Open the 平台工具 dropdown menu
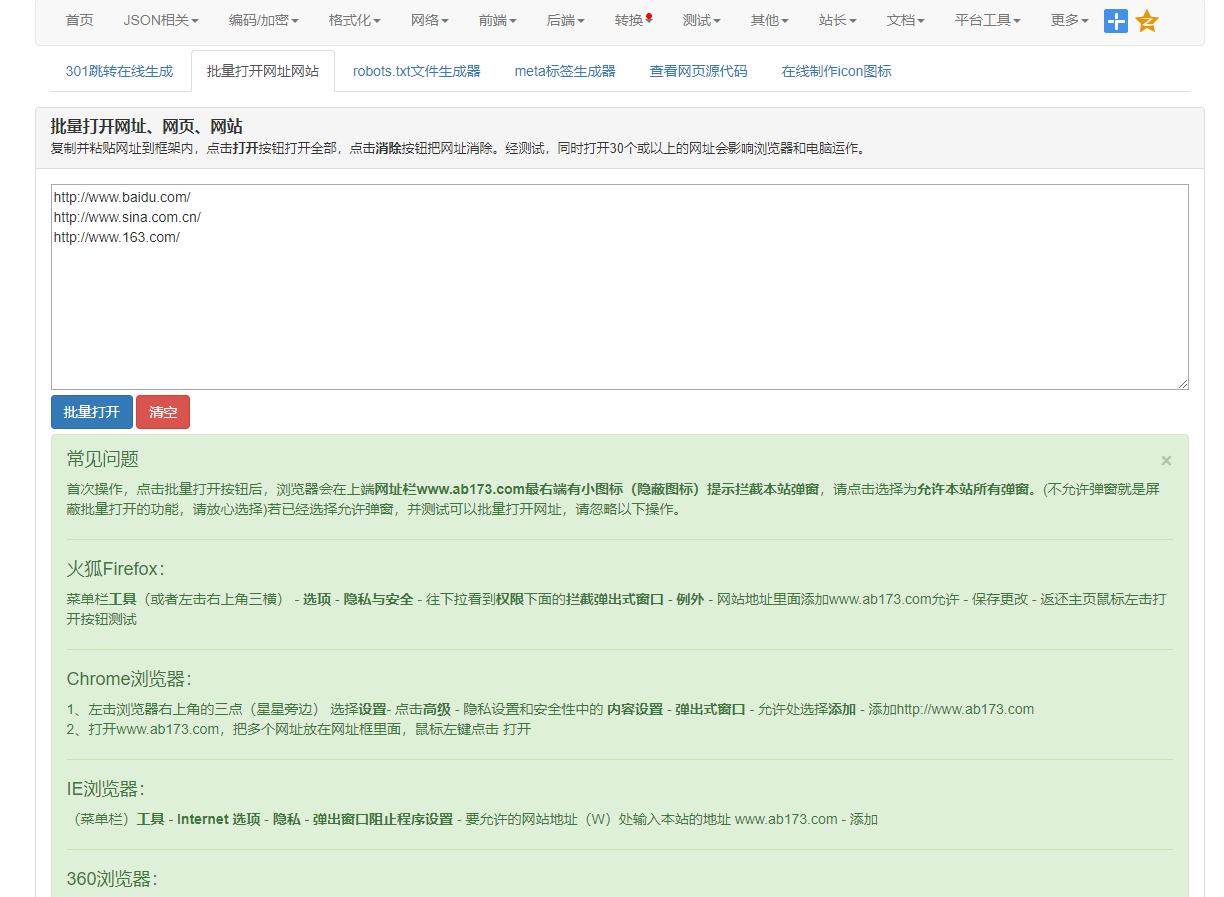Viewport: 1224px width, 897px height. (x=987, y=20)
